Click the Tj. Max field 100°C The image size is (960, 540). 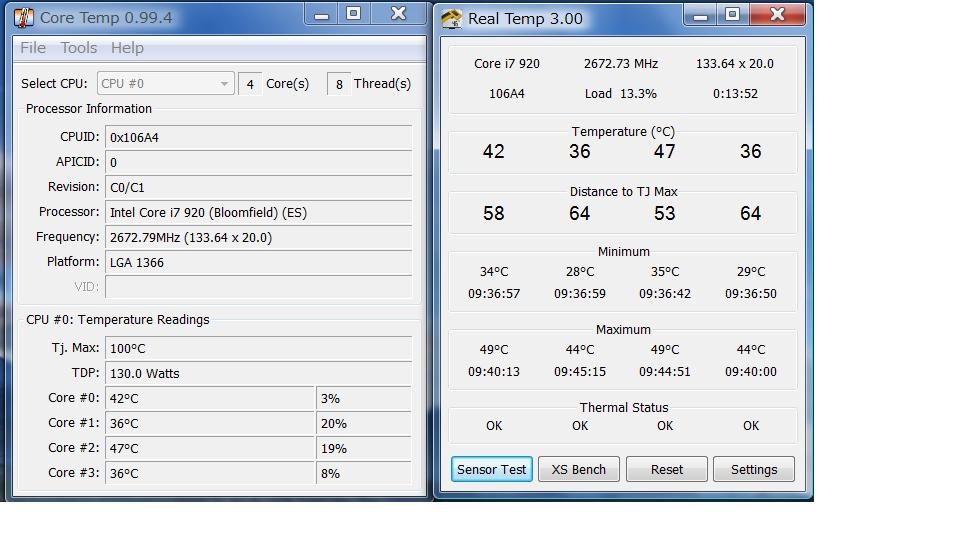pos(258,348)
